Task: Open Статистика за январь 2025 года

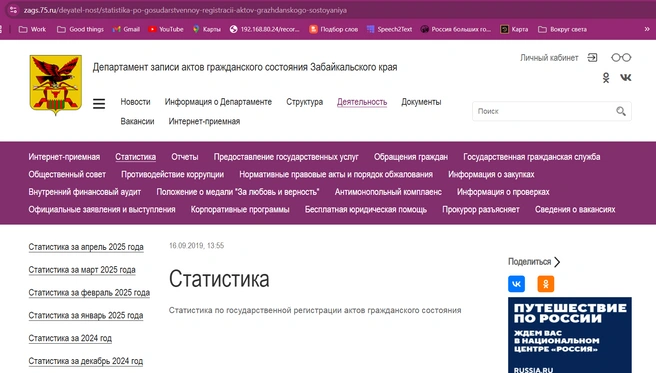Action: (86, 315)
